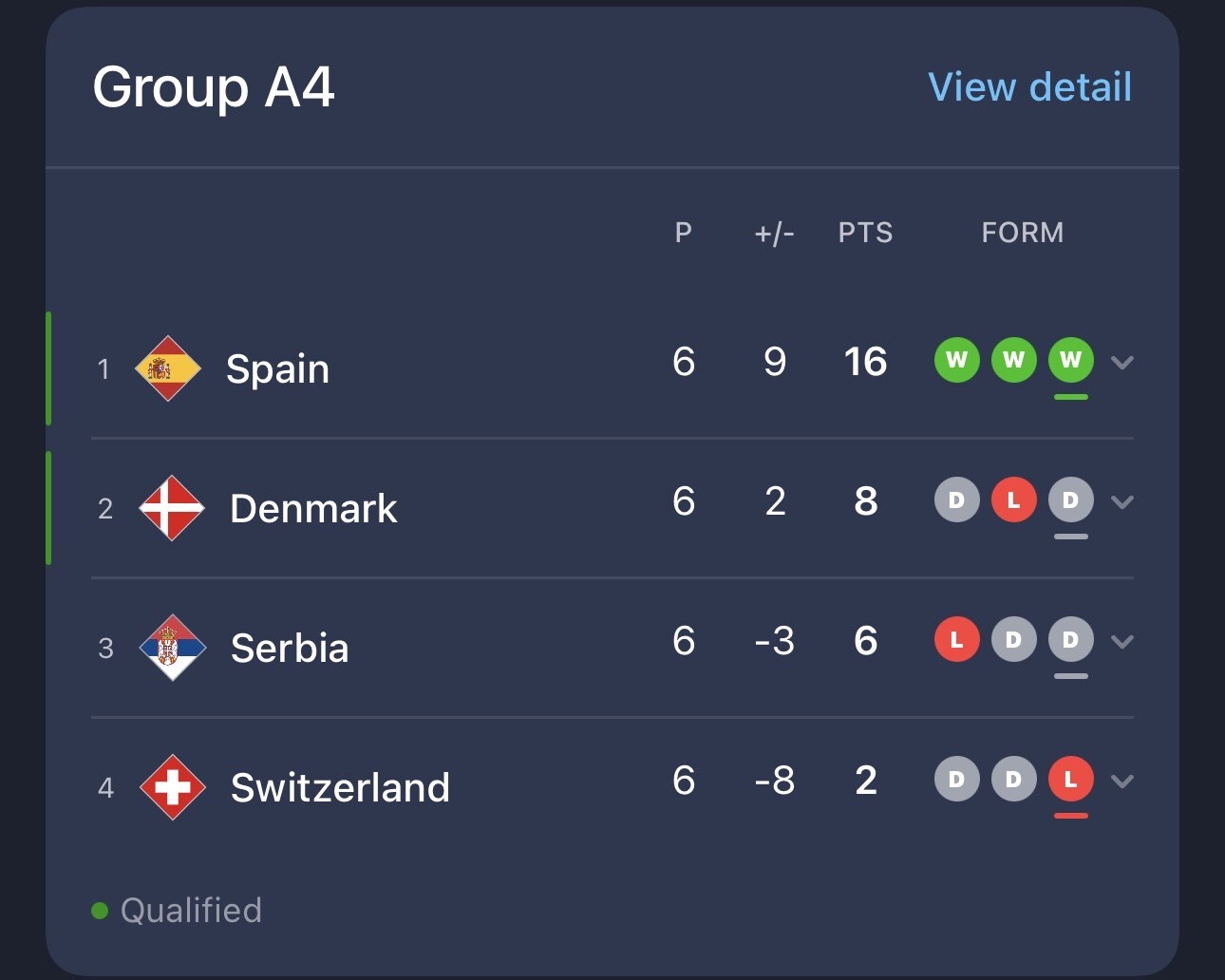
Task: Click the PTS column header
Action: (x=865, y=233)
